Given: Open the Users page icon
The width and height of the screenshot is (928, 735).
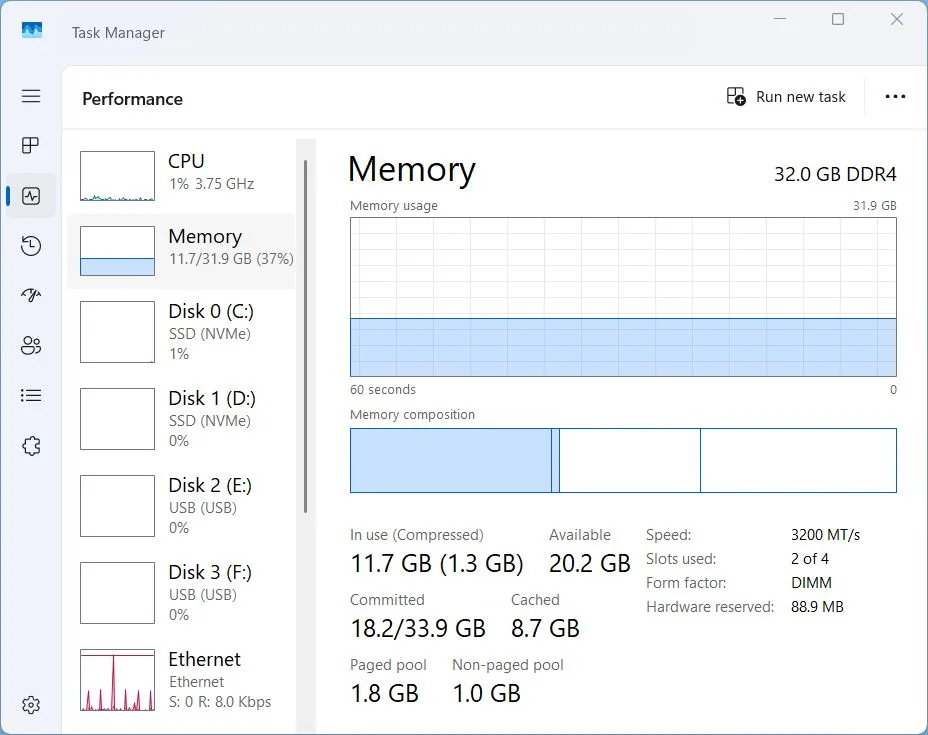Looking at the screenshot, I should coord(31,345).
